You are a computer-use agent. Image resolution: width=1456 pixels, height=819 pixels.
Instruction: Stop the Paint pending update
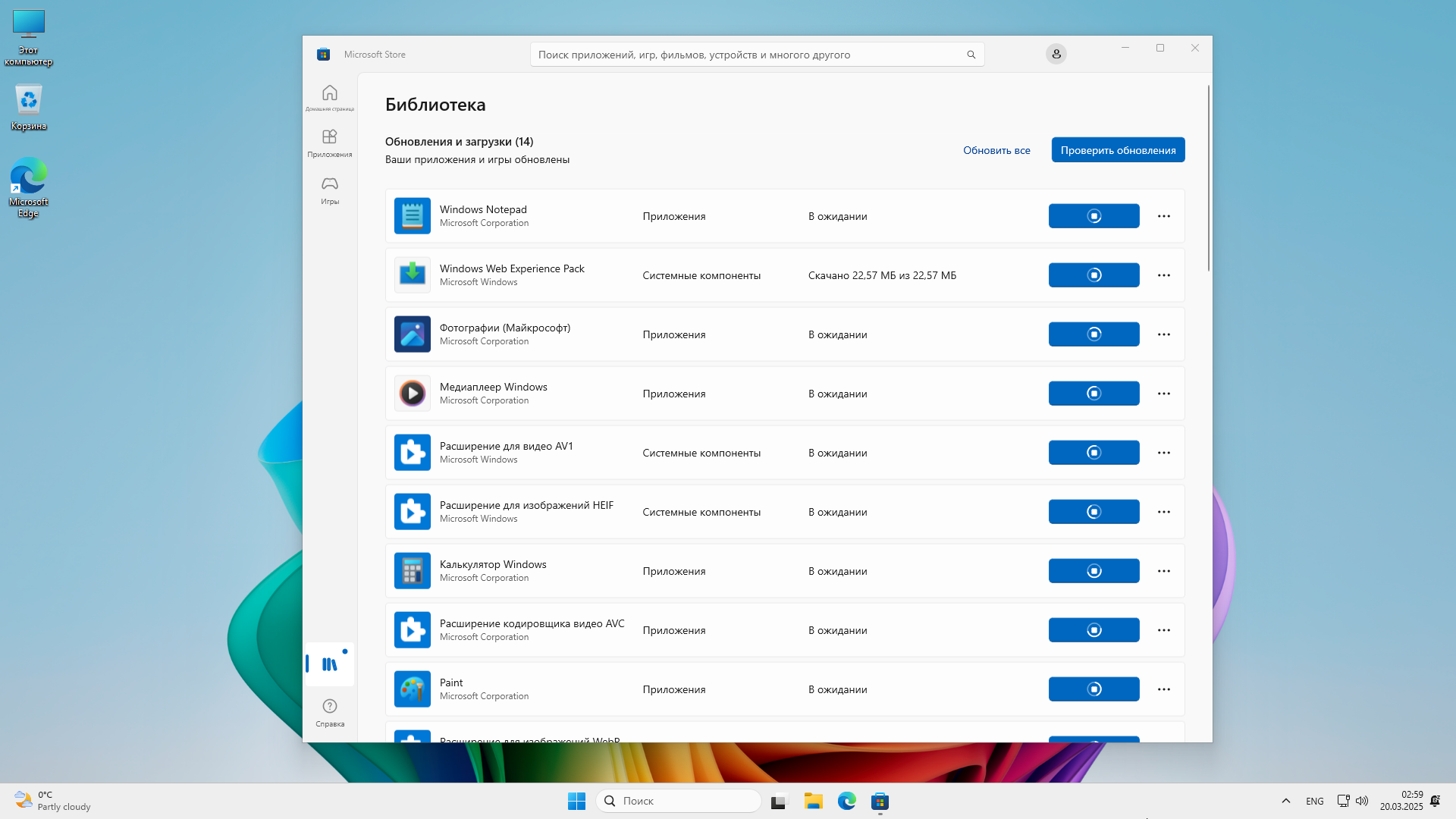click(1094, 689)
